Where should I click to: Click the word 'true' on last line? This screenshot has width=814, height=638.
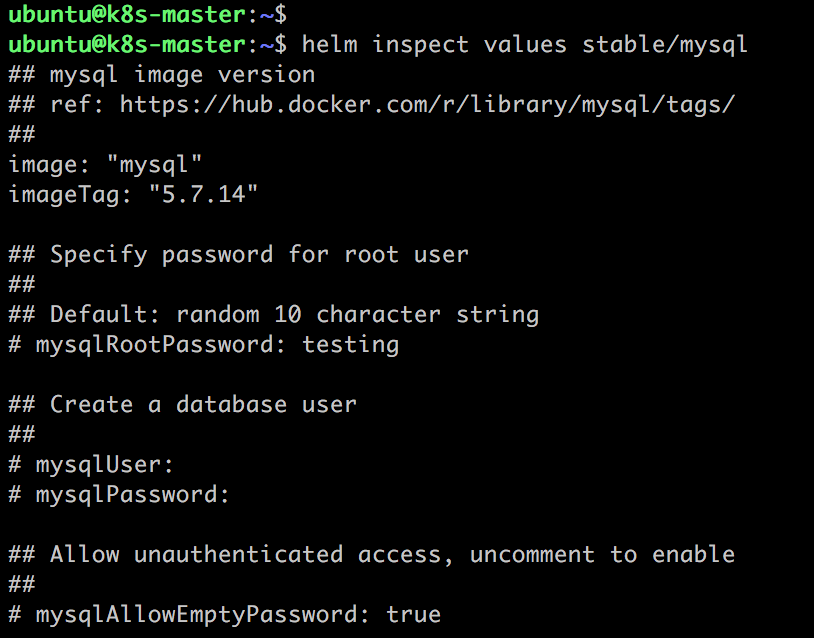coord(414,615)
